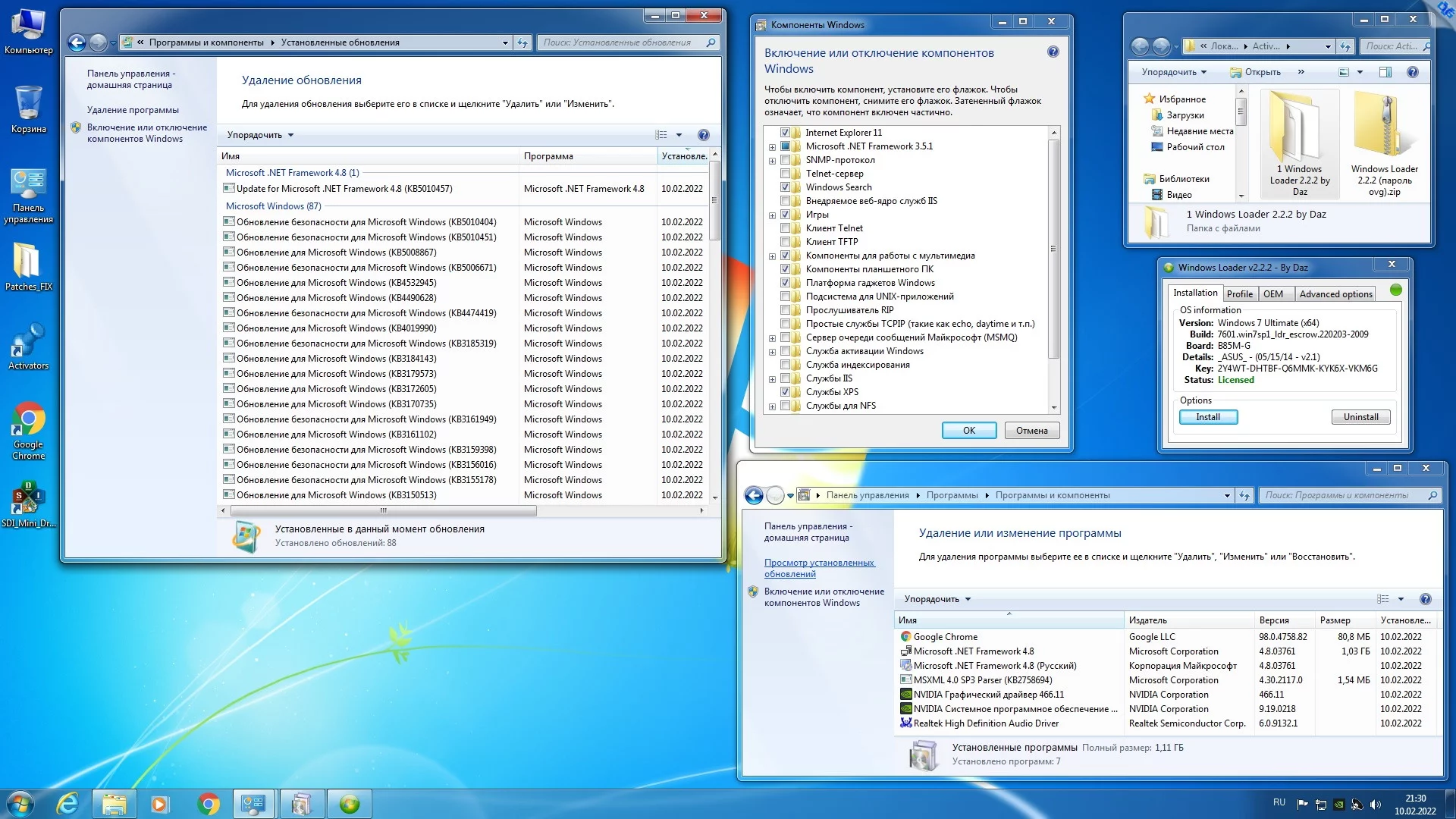Launch Google Chrome from taskbar

[x=209, y=804]
